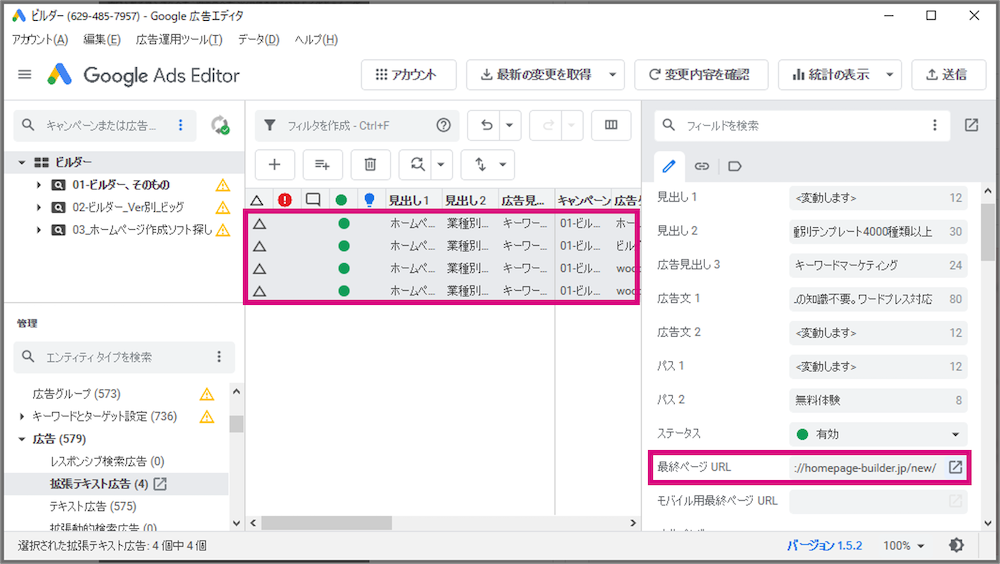Click the export/import arrows icon
The width and height of the screenshot is (1000, 564).
pyautogui.click(x=480, y=165)
